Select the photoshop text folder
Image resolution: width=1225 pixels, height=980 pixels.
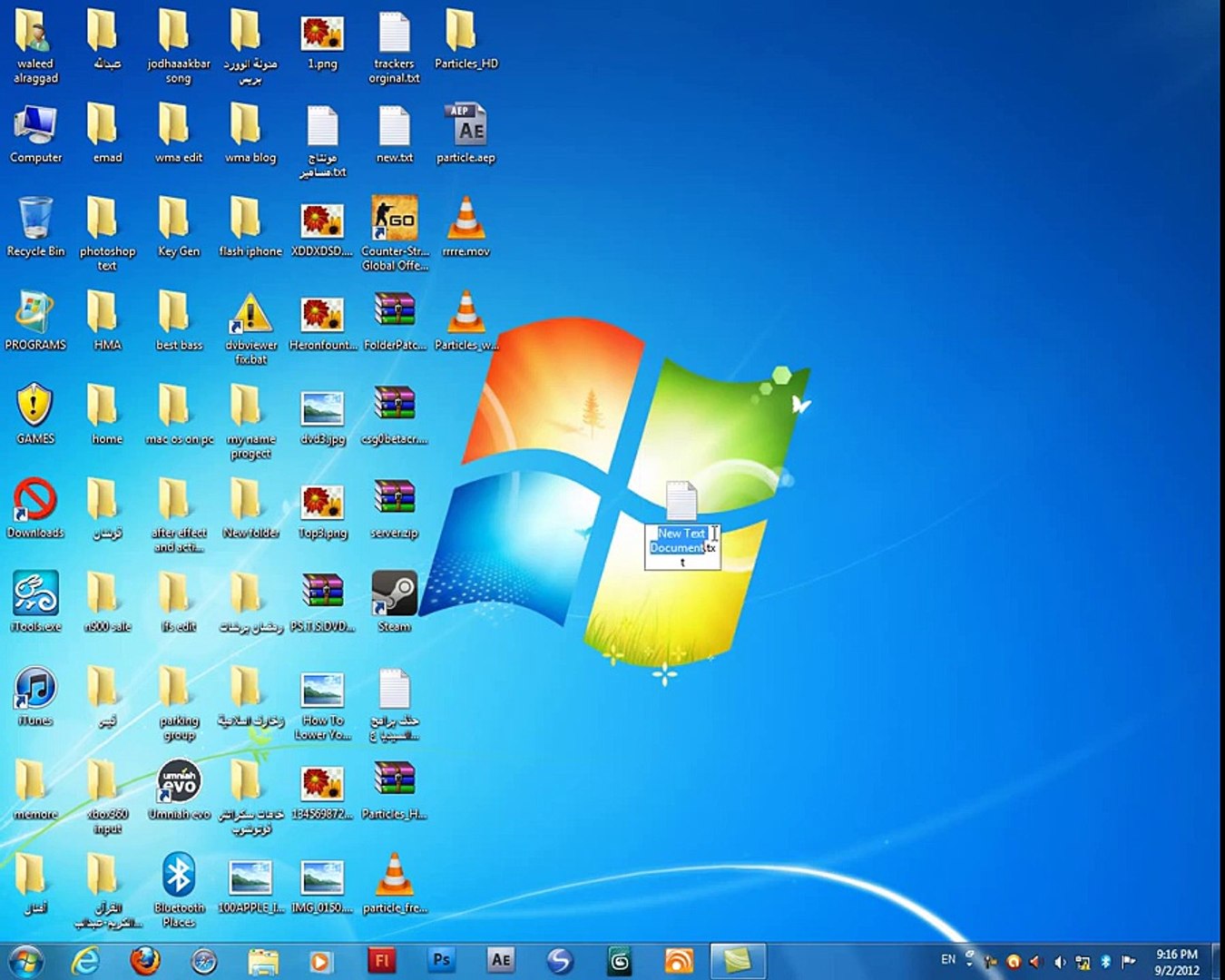pos(107,233)
